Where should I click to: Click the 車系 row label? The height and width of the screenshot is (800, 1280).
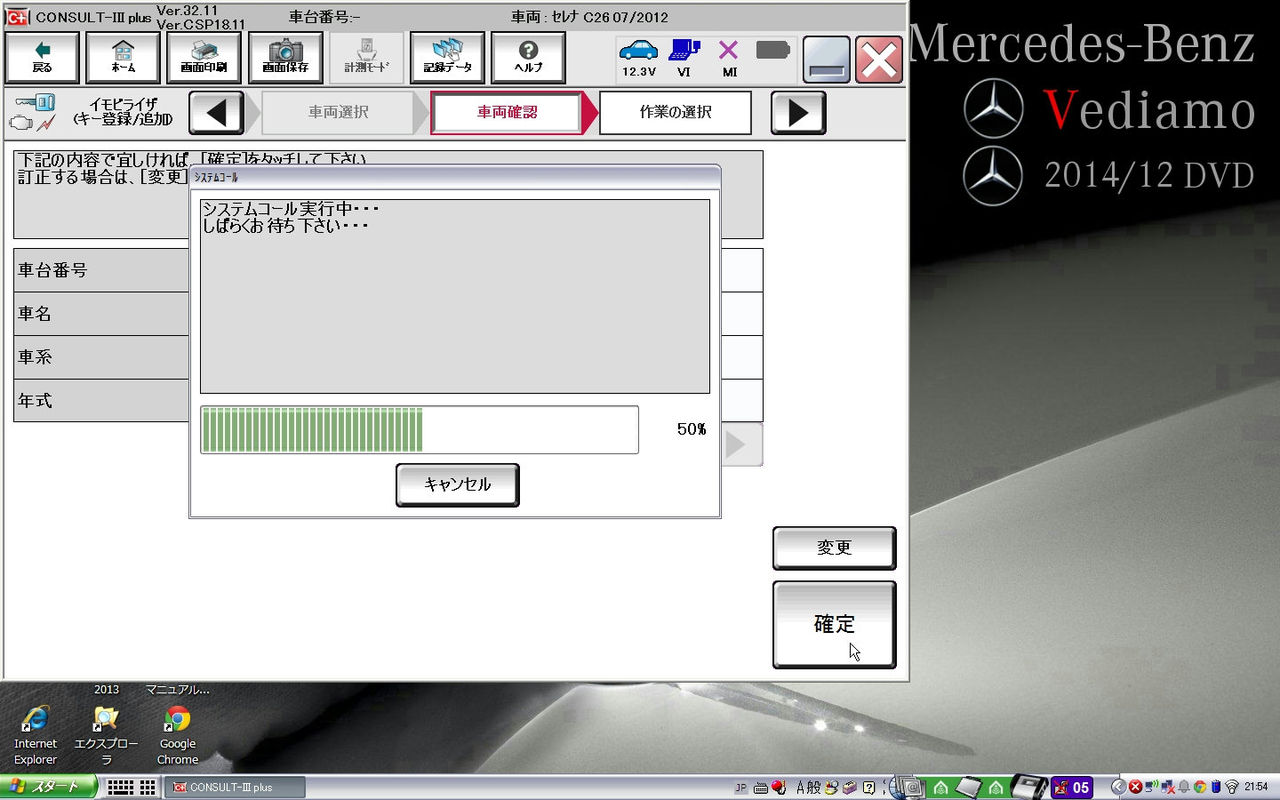(35, 357)
